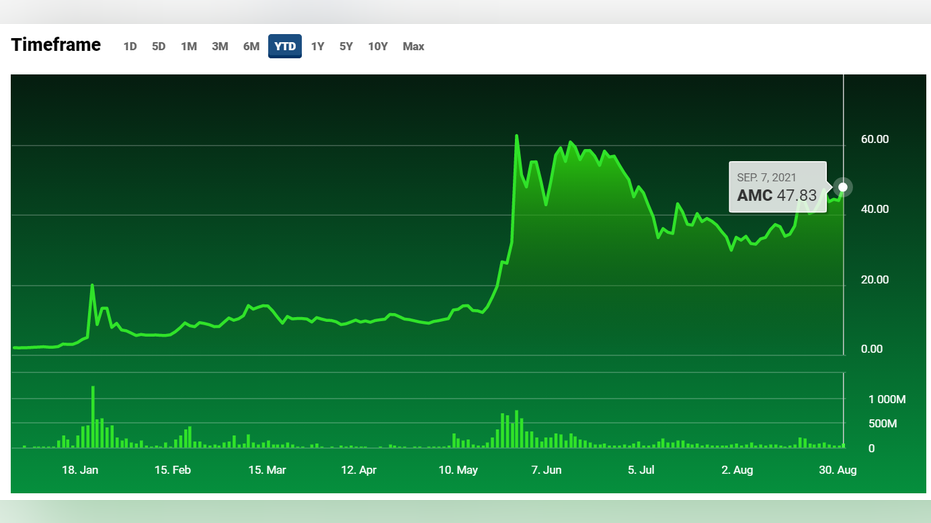Switch to the 5Y timeframe
Image resolution: width=931 pixels, height=523 pixels.
(x=346, y=46)
